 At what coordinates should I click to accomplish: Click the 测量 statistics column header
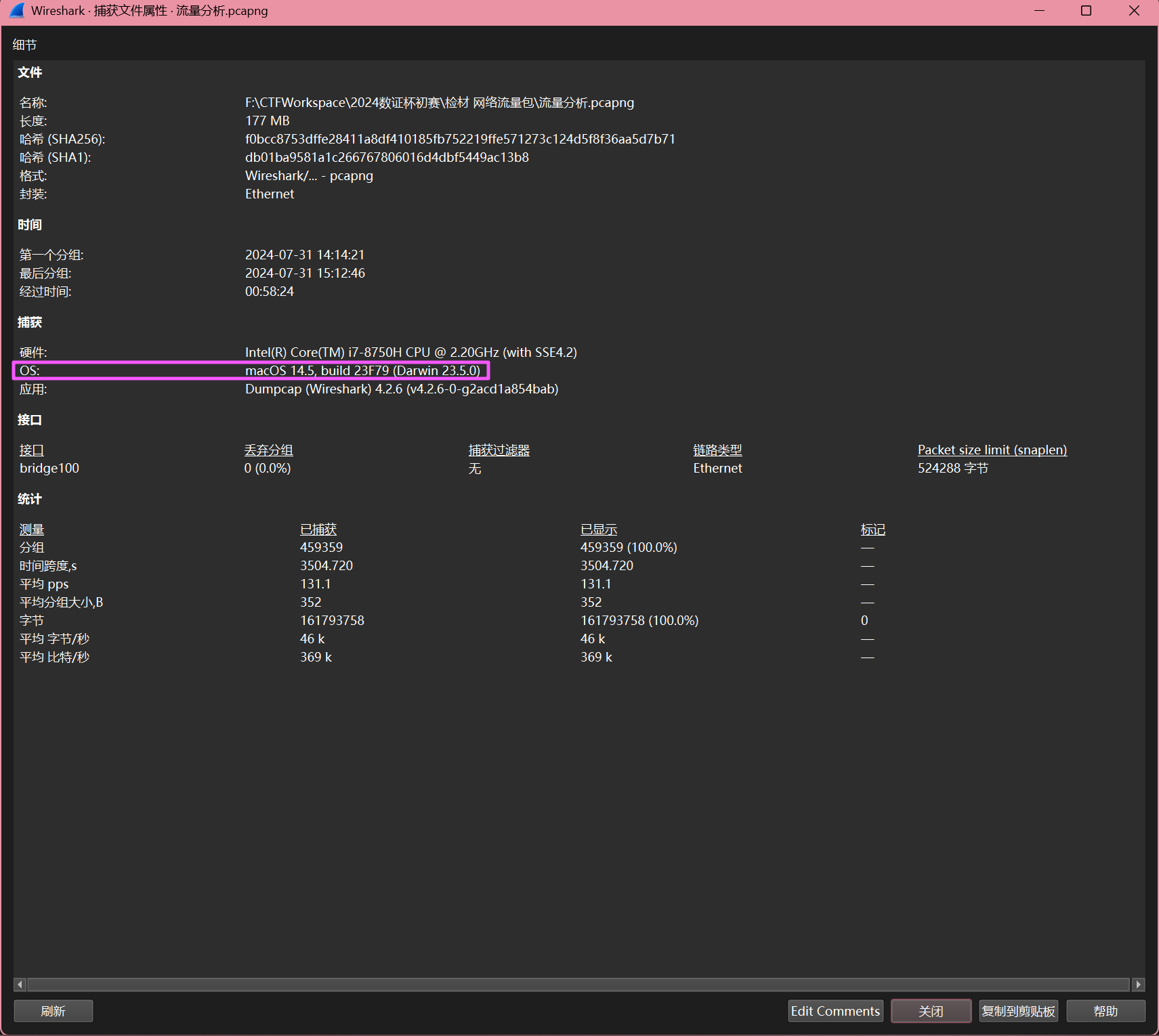point(32,530)
